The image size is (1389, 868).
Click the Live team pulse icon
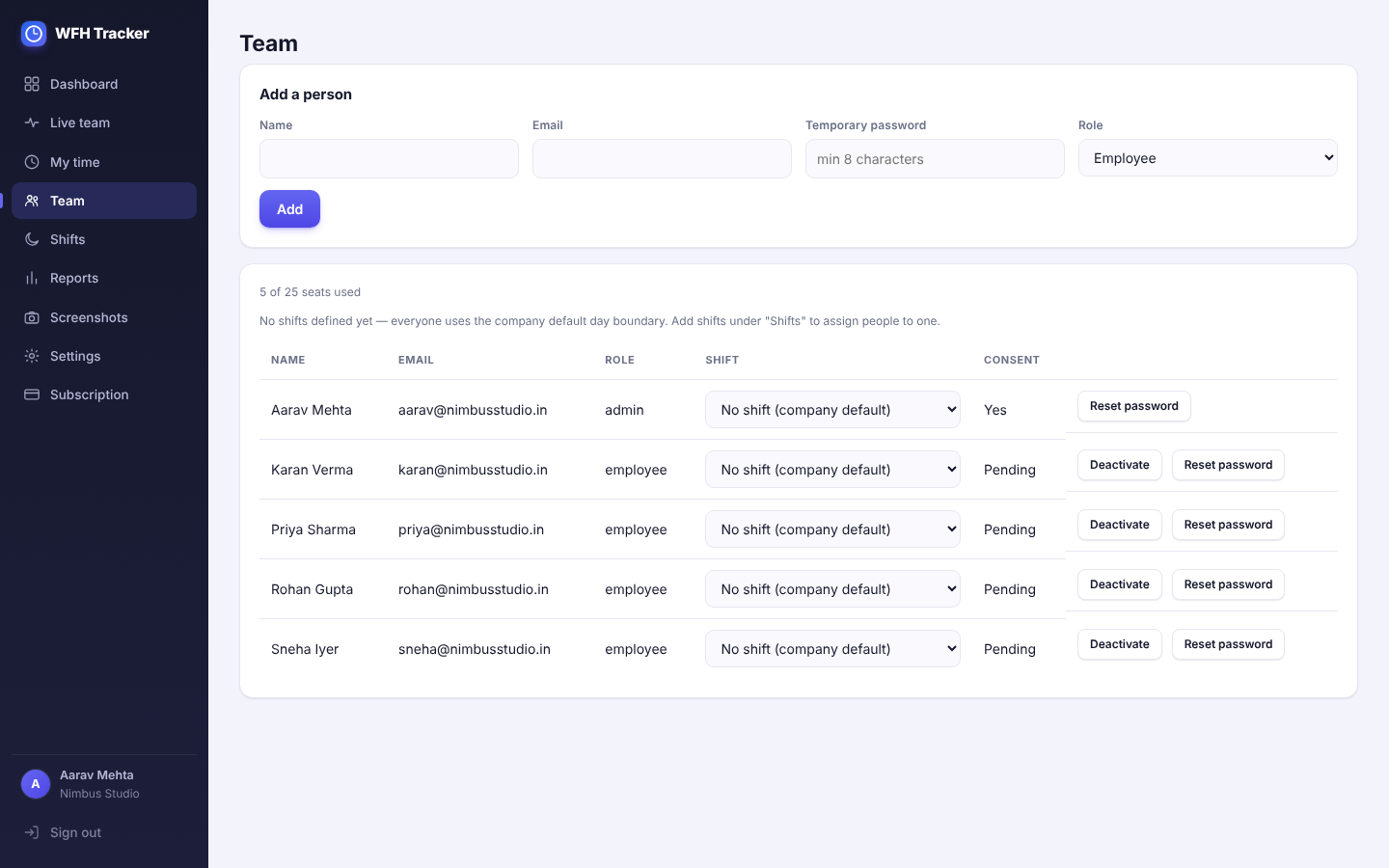pyautogui.click(x=32, y=122)
